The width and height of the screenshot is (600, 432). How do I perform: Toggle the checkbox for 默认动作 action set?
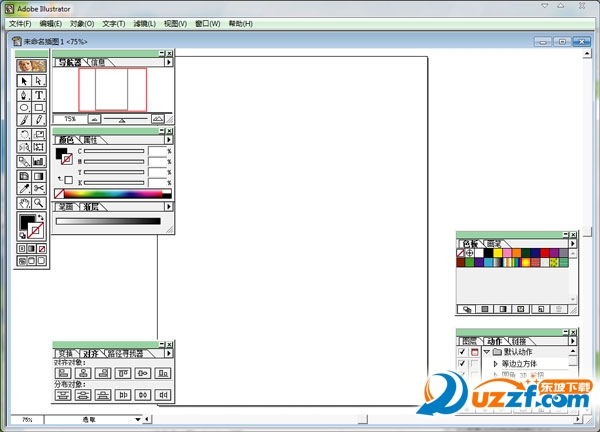pyautogui.click(x=461, y=352)
